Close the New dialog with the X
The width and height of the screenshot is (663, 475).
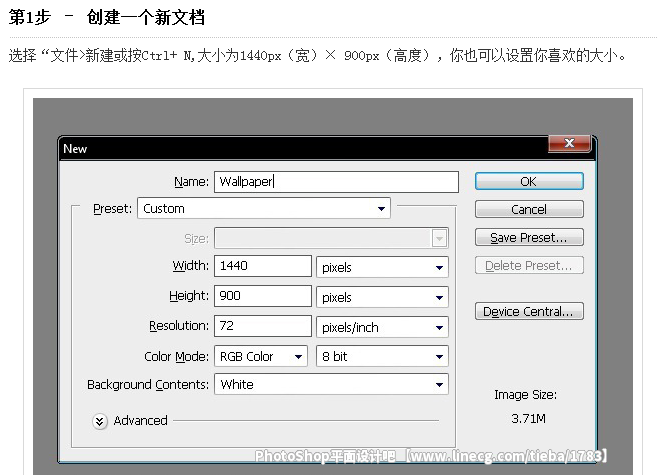tap(569, 143)
